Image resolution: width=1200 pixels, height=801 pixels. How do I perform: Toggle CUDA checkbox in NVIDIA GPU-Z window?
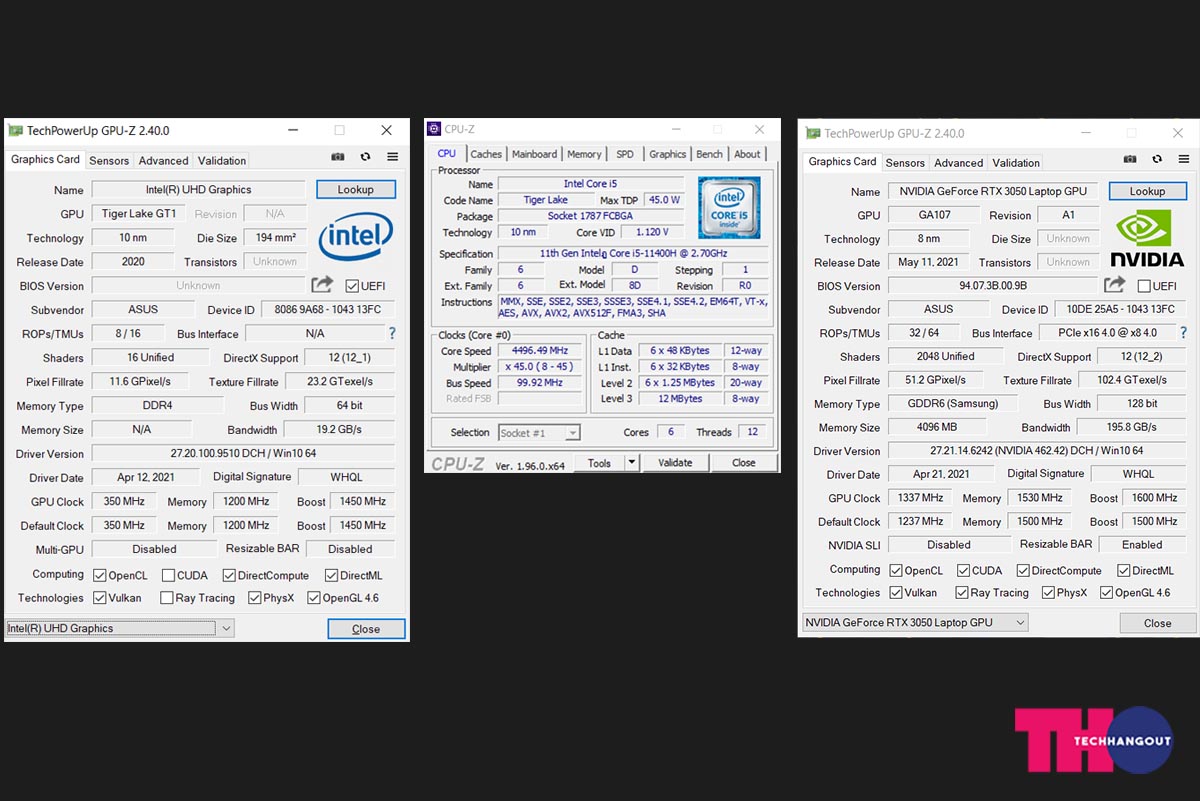963,570
